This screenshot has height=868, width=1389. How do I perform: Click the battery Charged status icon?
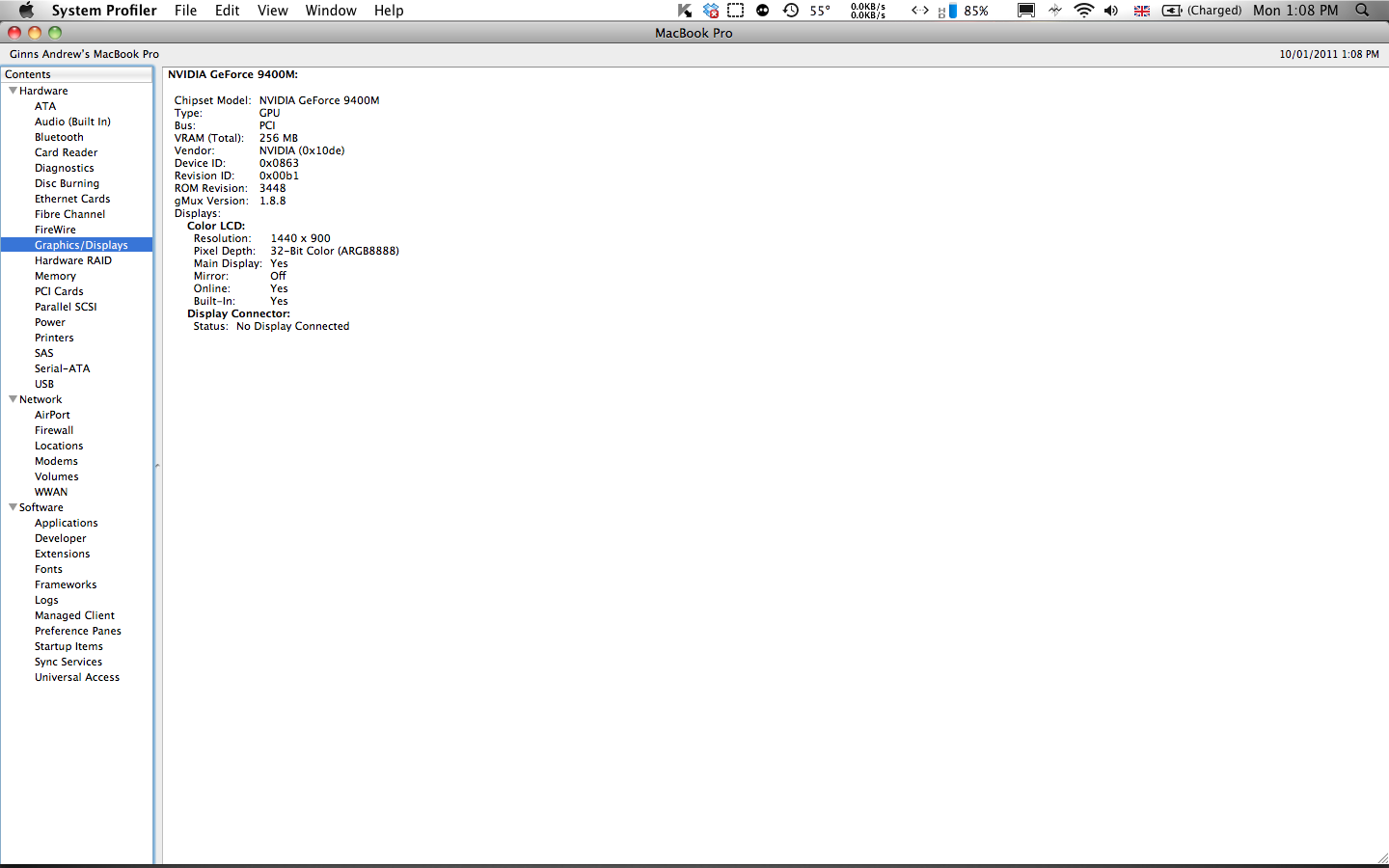pos(1202,11)
